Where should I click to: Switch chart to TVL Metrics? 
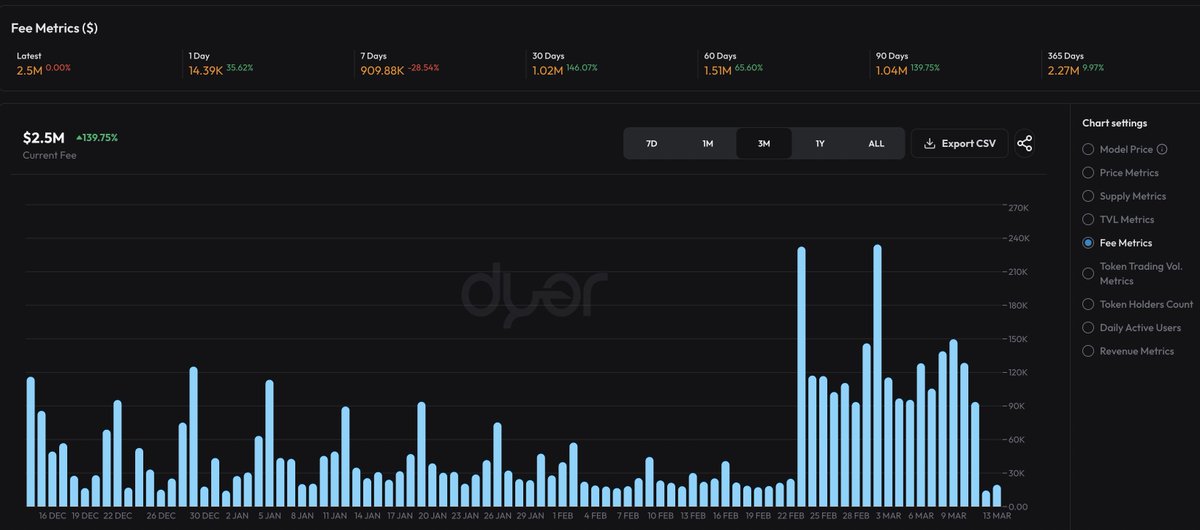(x=1088, y=219)
